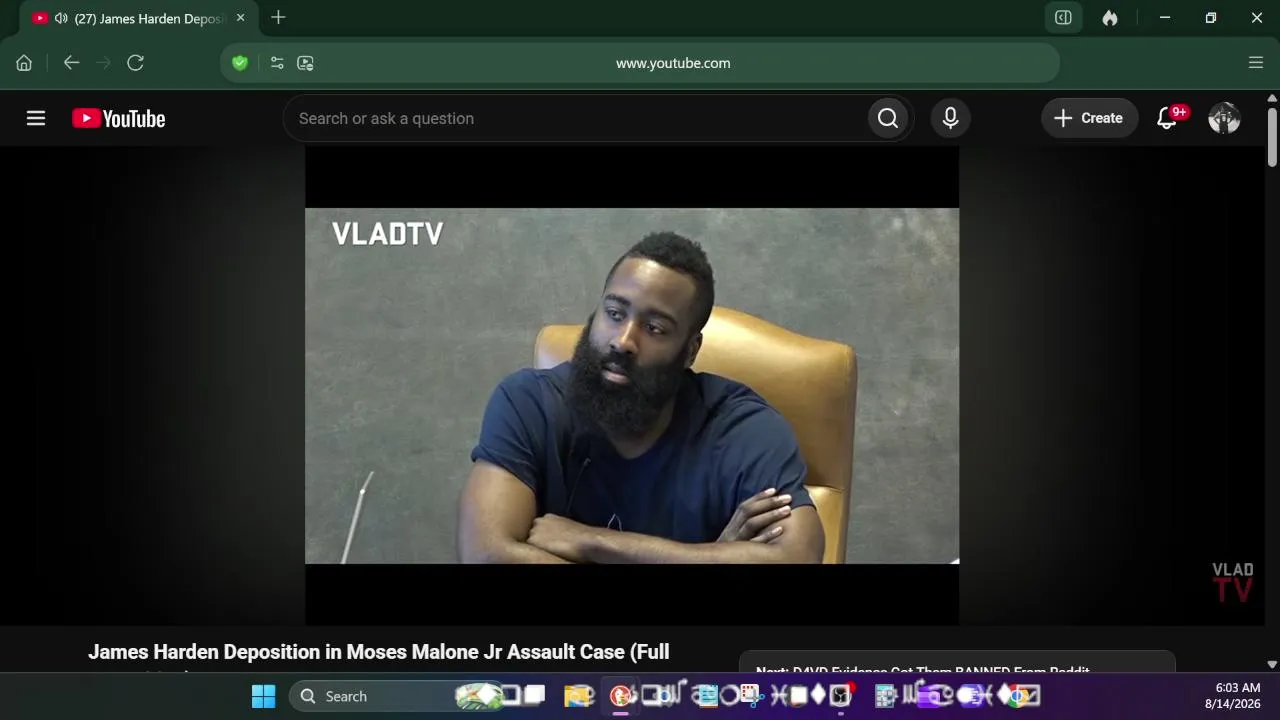Open the browser application menu
Screen dimensions: 1280x720
tap(1256, 63)
